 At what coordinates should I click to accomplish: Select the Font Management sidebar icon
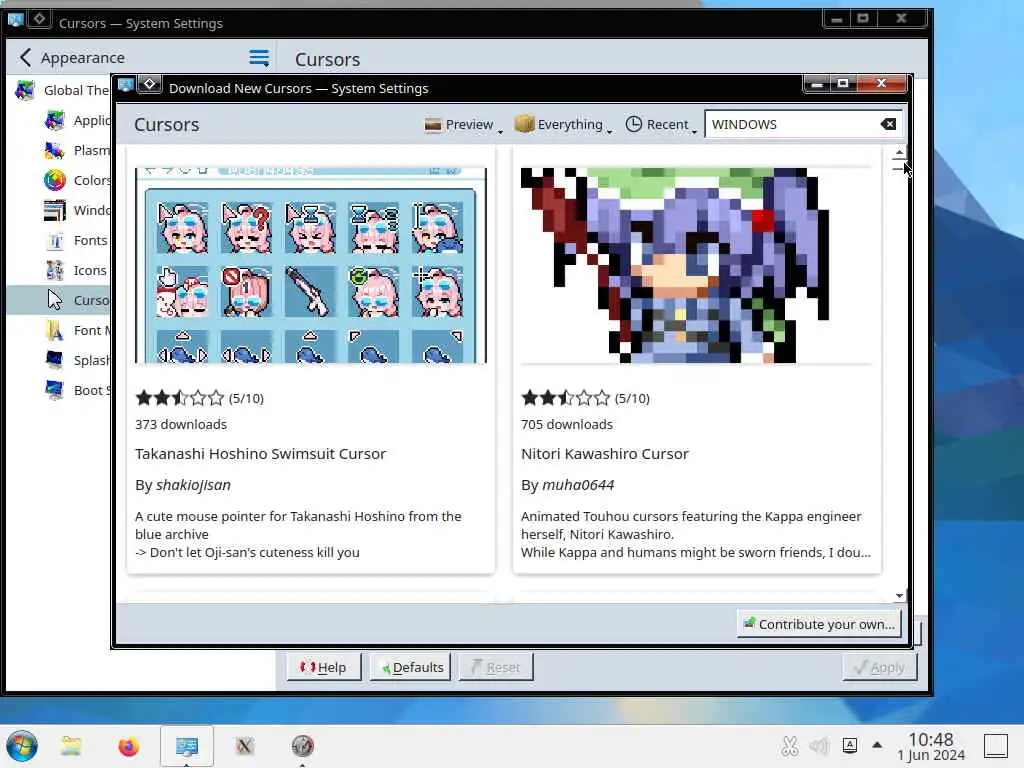(55, 330)
